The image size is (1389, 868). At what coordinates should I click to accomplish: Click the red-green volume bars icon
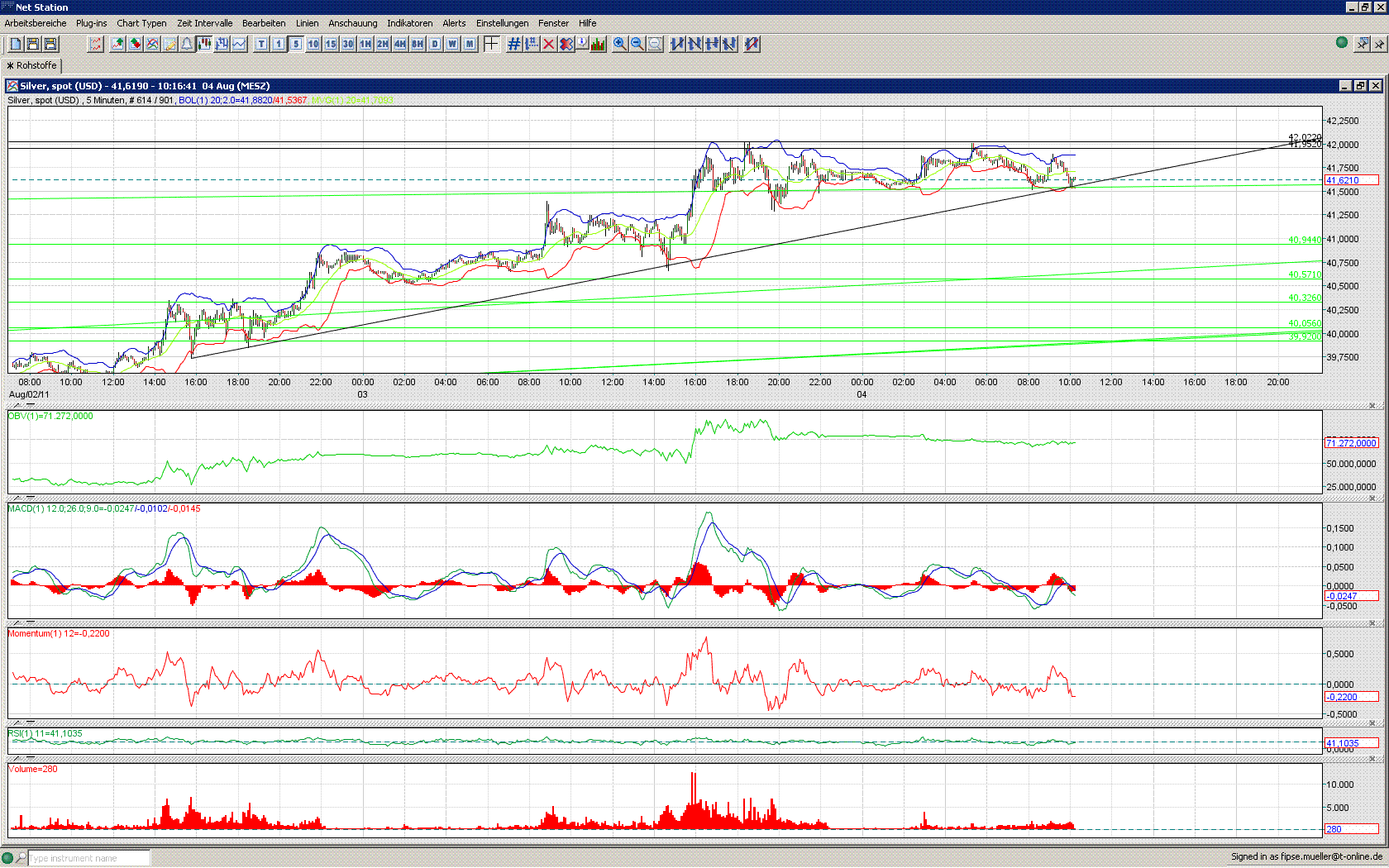(x=599, y=44)
